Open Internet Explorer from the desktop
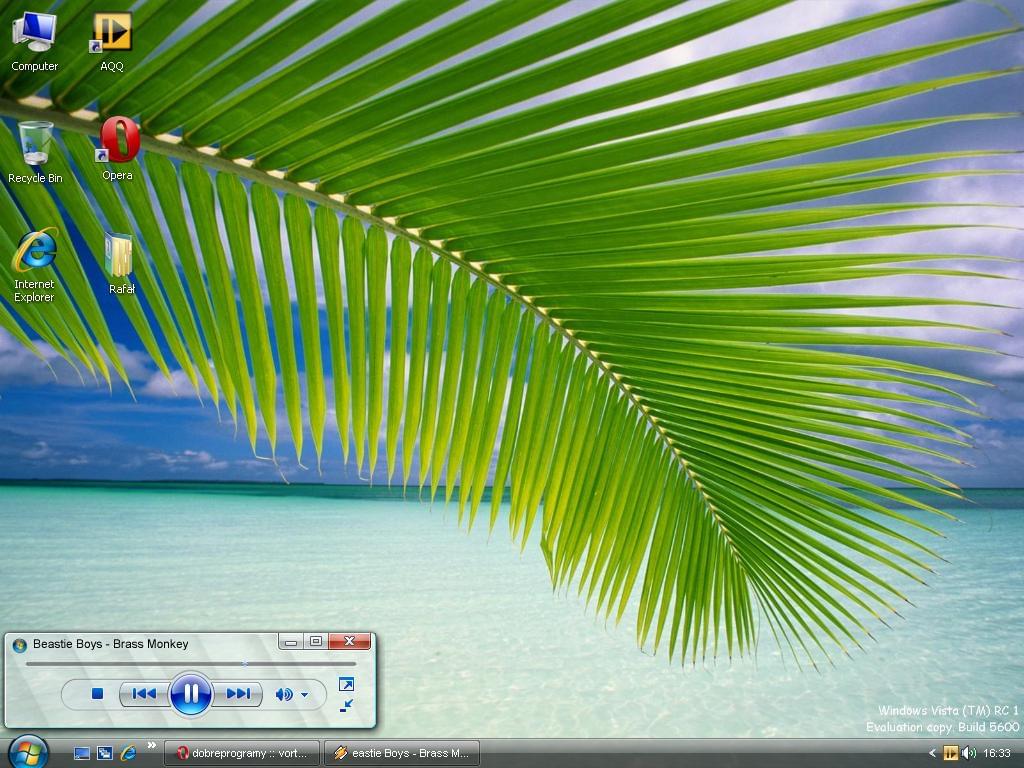The image size is (1024, 768). tap(34, 262)
